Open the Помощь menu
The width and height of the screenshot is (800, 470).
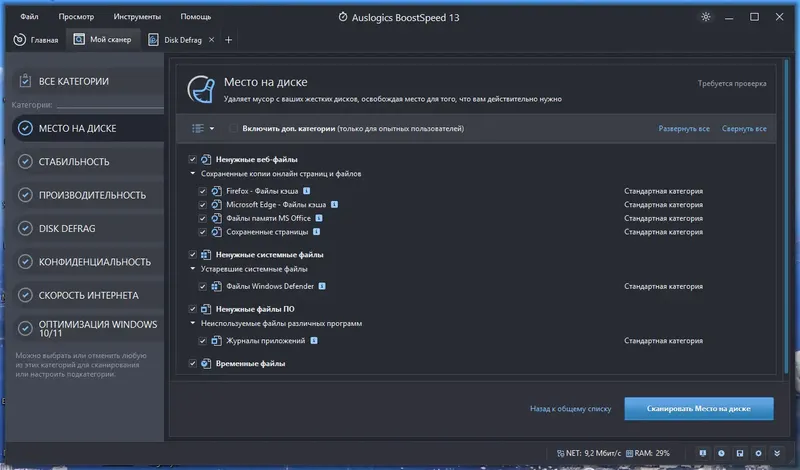pyautogui.click(x=195, y=17)
